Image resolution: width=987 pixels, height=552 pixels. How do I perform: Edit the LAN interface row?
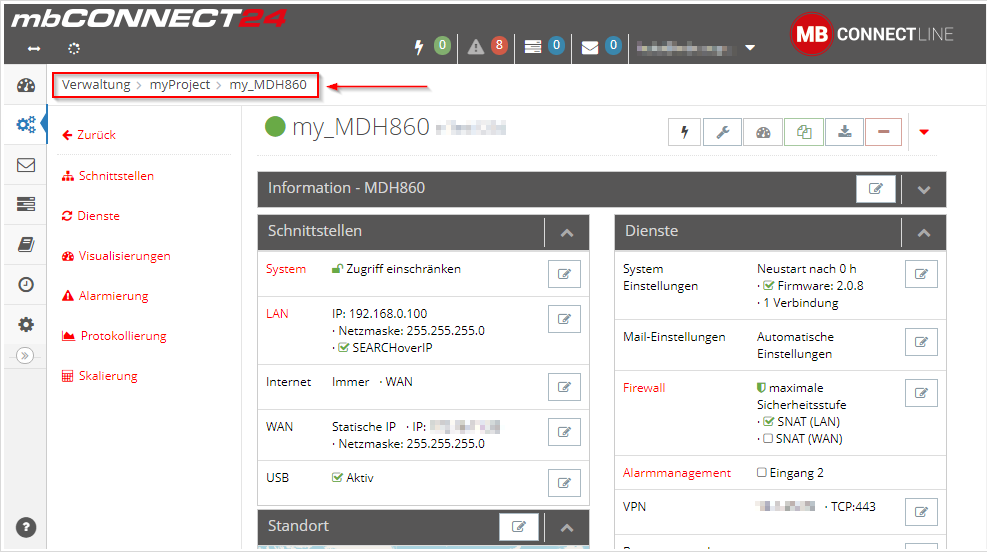click(564, 318)
